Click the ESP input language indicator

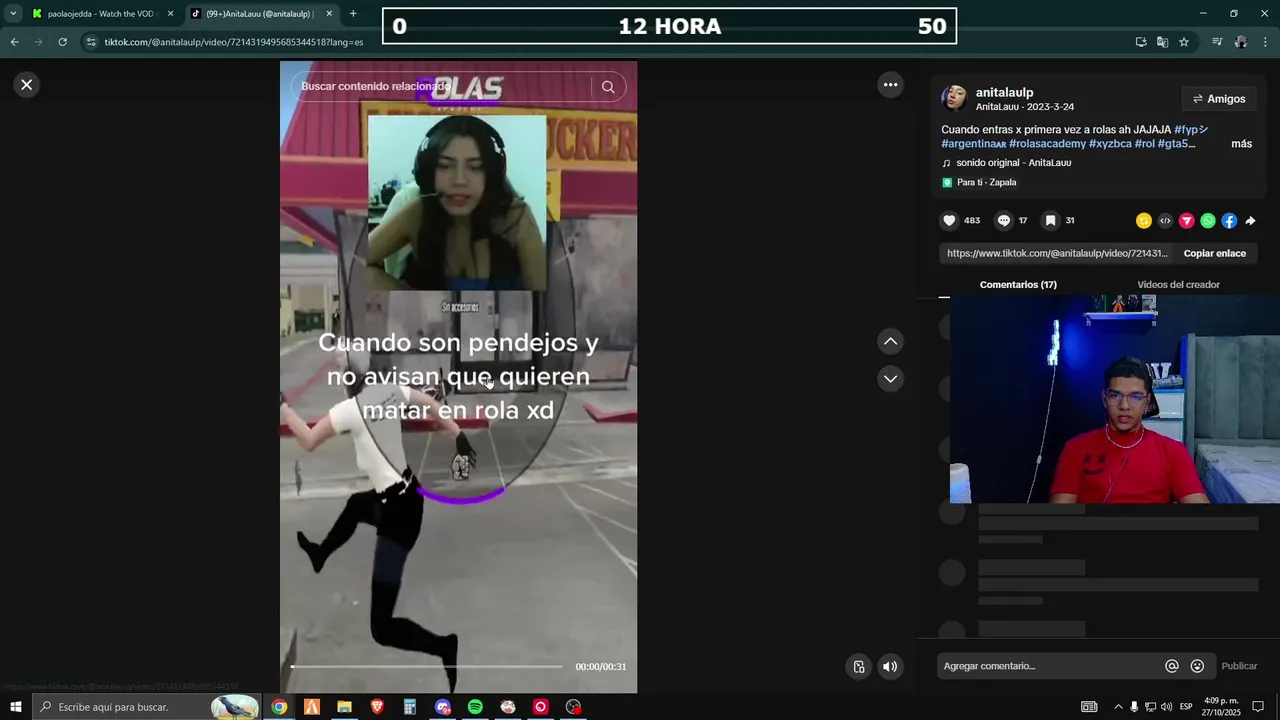click(1186, 707)
